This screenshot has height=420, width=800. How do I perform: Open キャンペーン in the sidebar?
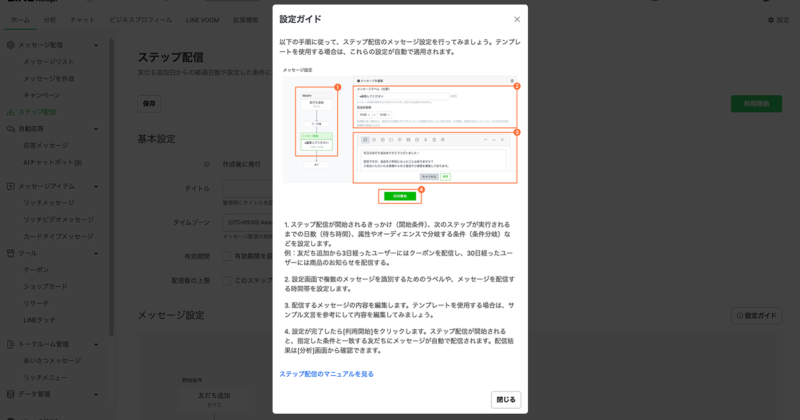(42, 95)
